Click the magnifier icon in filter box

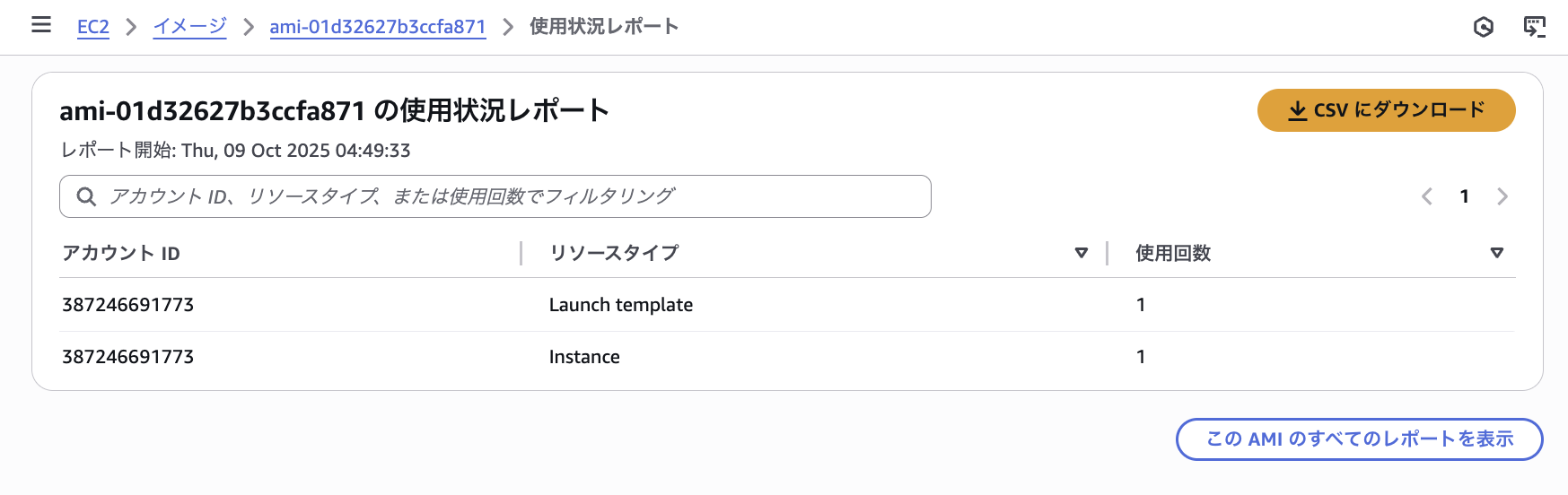(x=86, y=196)
